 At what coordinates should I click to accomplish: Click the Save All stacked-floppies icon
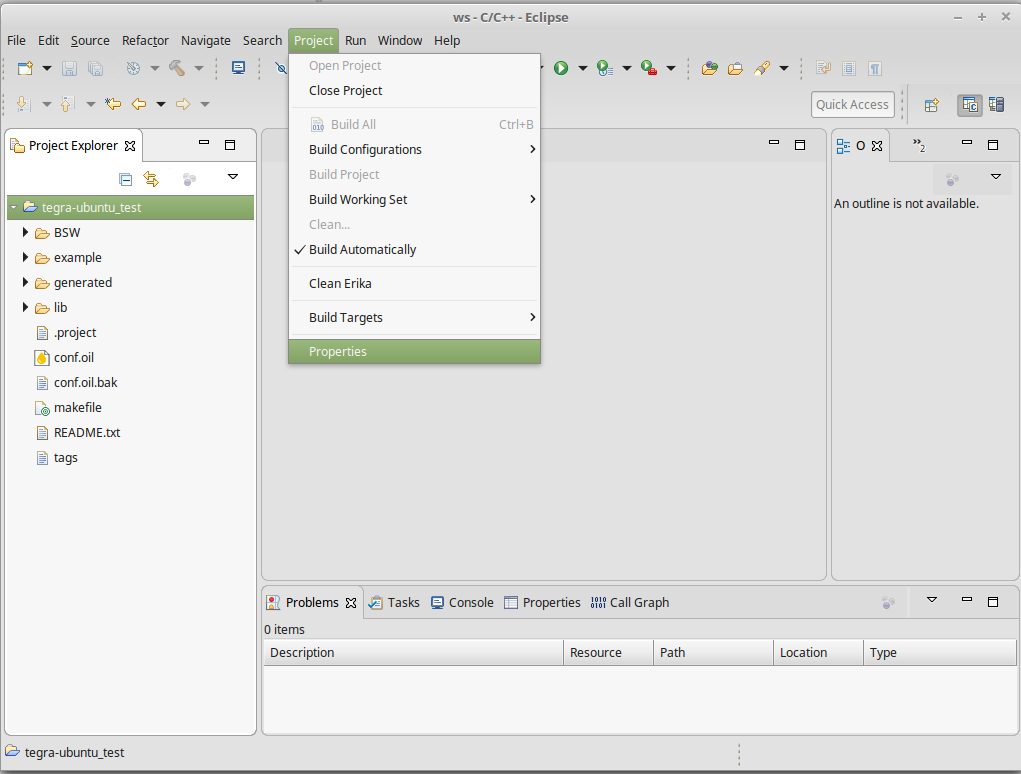pos(95,68)
